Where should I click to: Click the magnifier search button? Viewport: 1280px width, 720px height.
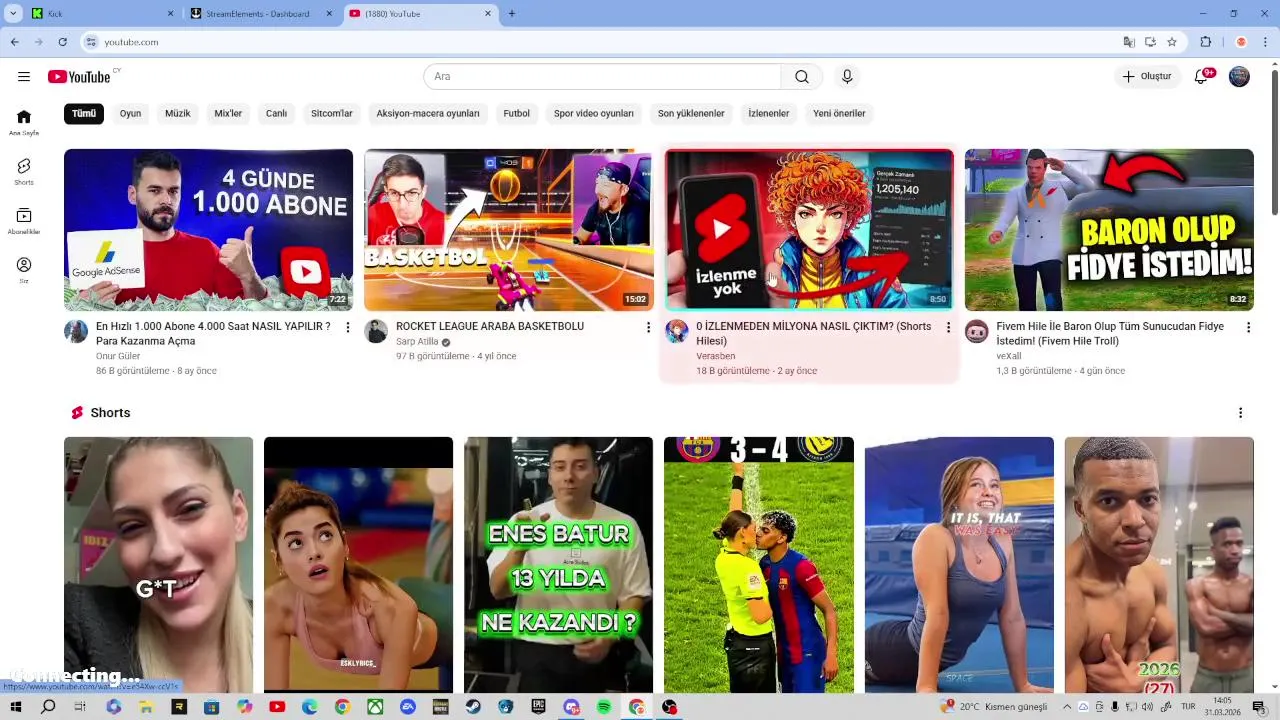[x=802, y=77]
